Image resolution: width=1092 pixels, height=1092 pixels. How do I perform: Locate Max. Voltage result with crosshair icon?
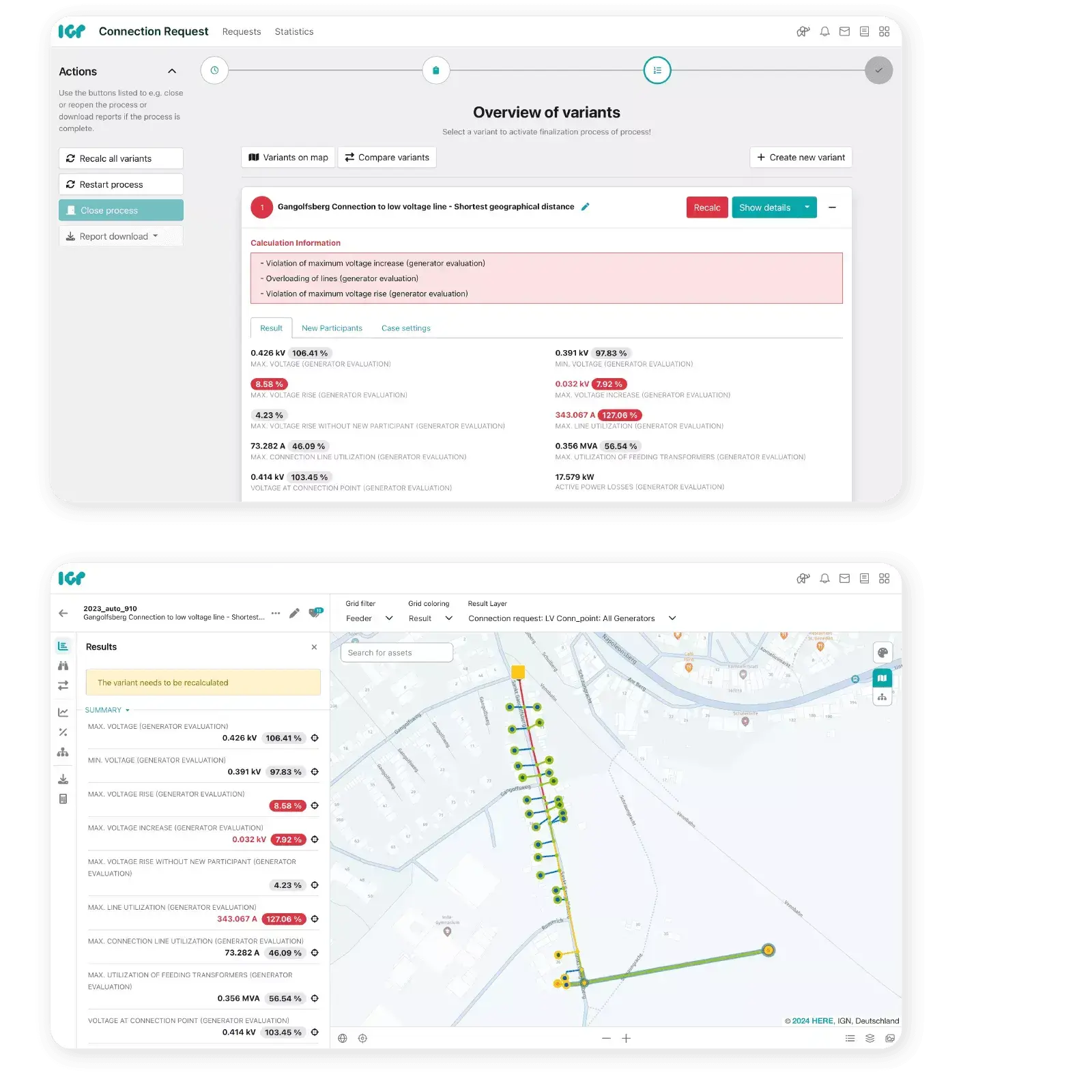315,738
